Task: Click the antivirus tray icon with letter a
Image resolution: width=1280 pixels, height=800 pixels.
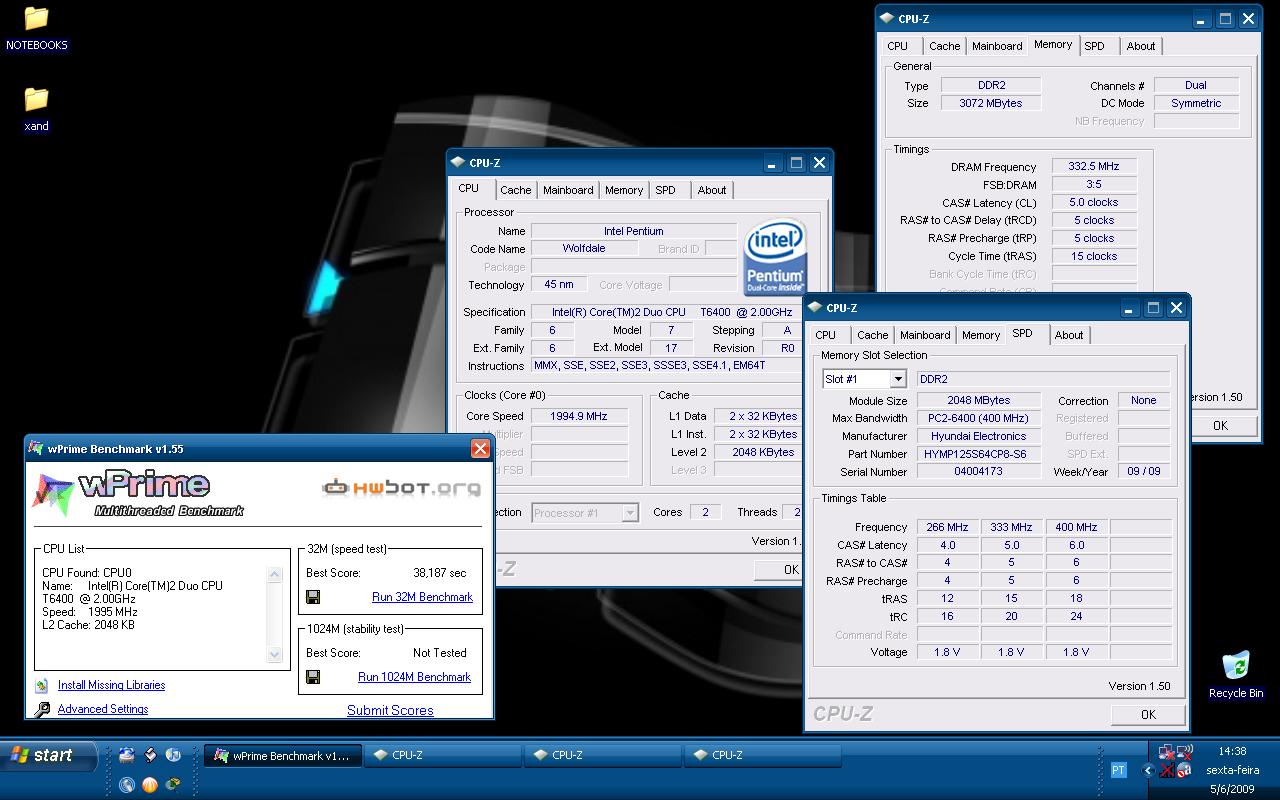Action: [x=1184, y=770]
